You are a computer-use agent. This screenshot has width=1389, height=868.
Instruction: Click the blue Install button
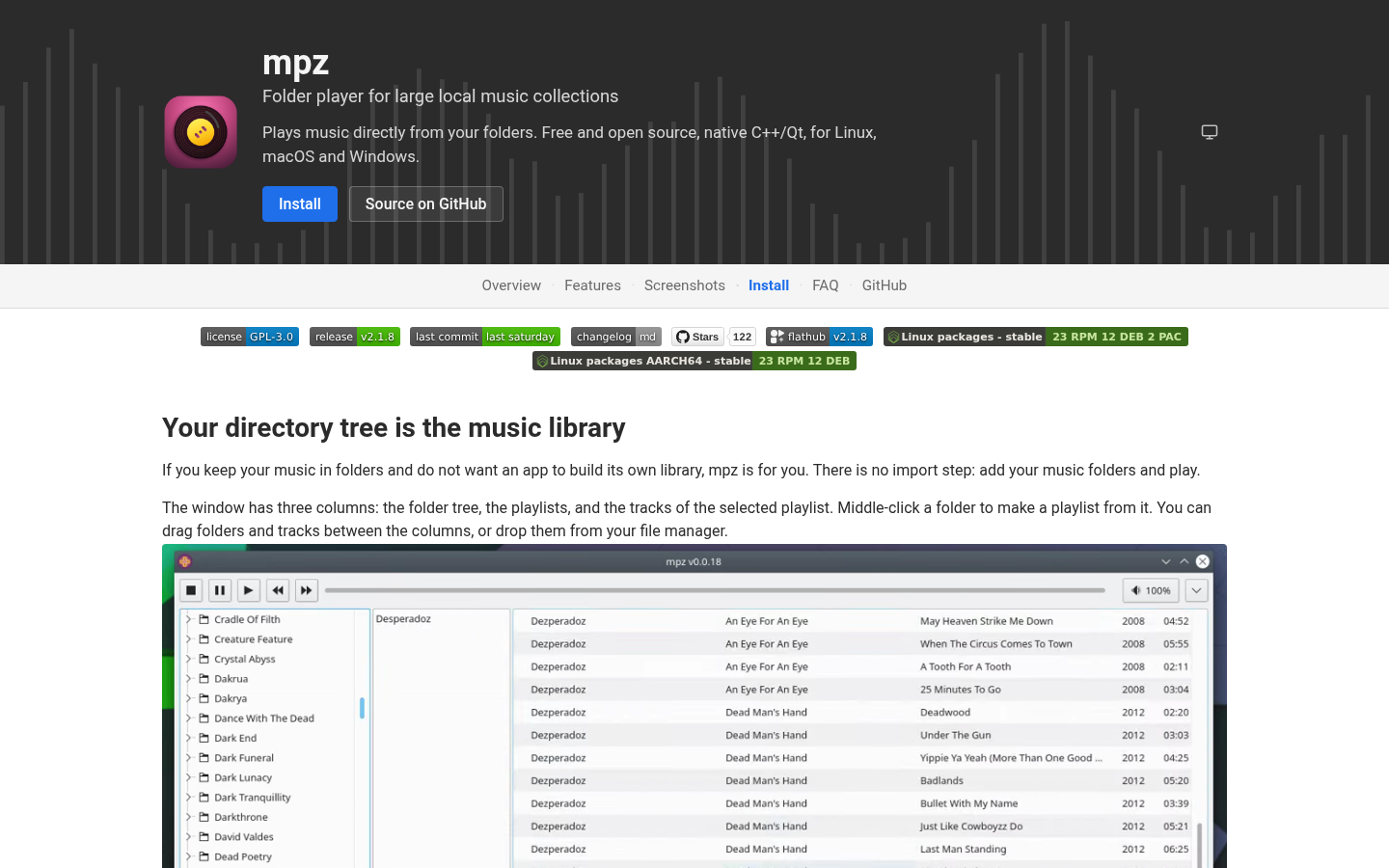click(300, 203)
